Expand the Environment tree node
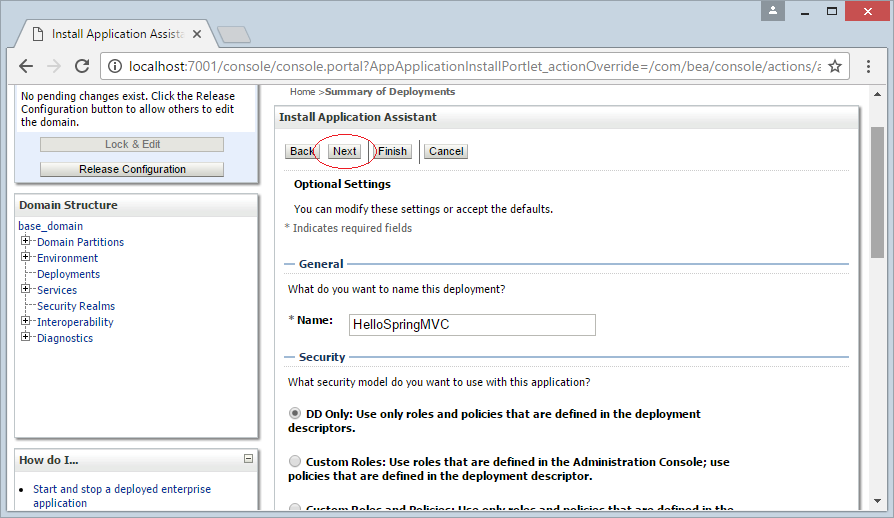Screen dimensions: 894x518 pos(25,257)
